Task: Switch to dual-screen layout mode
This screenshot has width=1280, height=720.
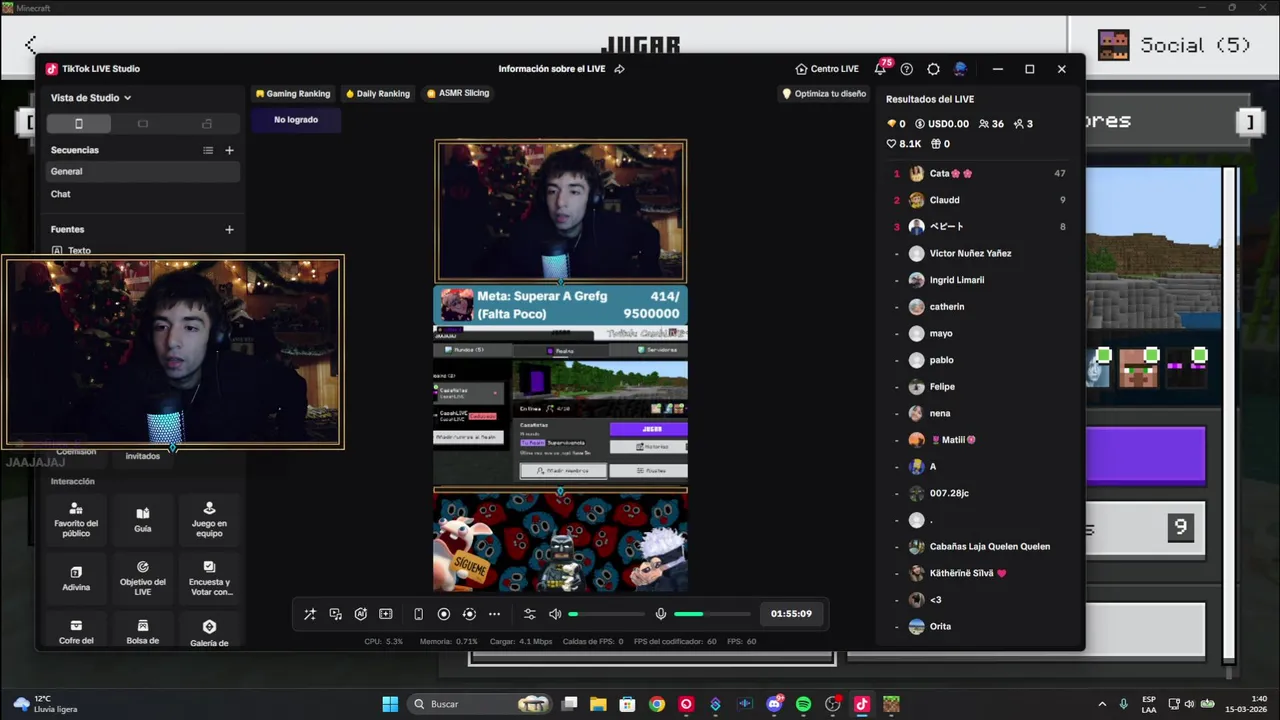Action: point(207,124)
